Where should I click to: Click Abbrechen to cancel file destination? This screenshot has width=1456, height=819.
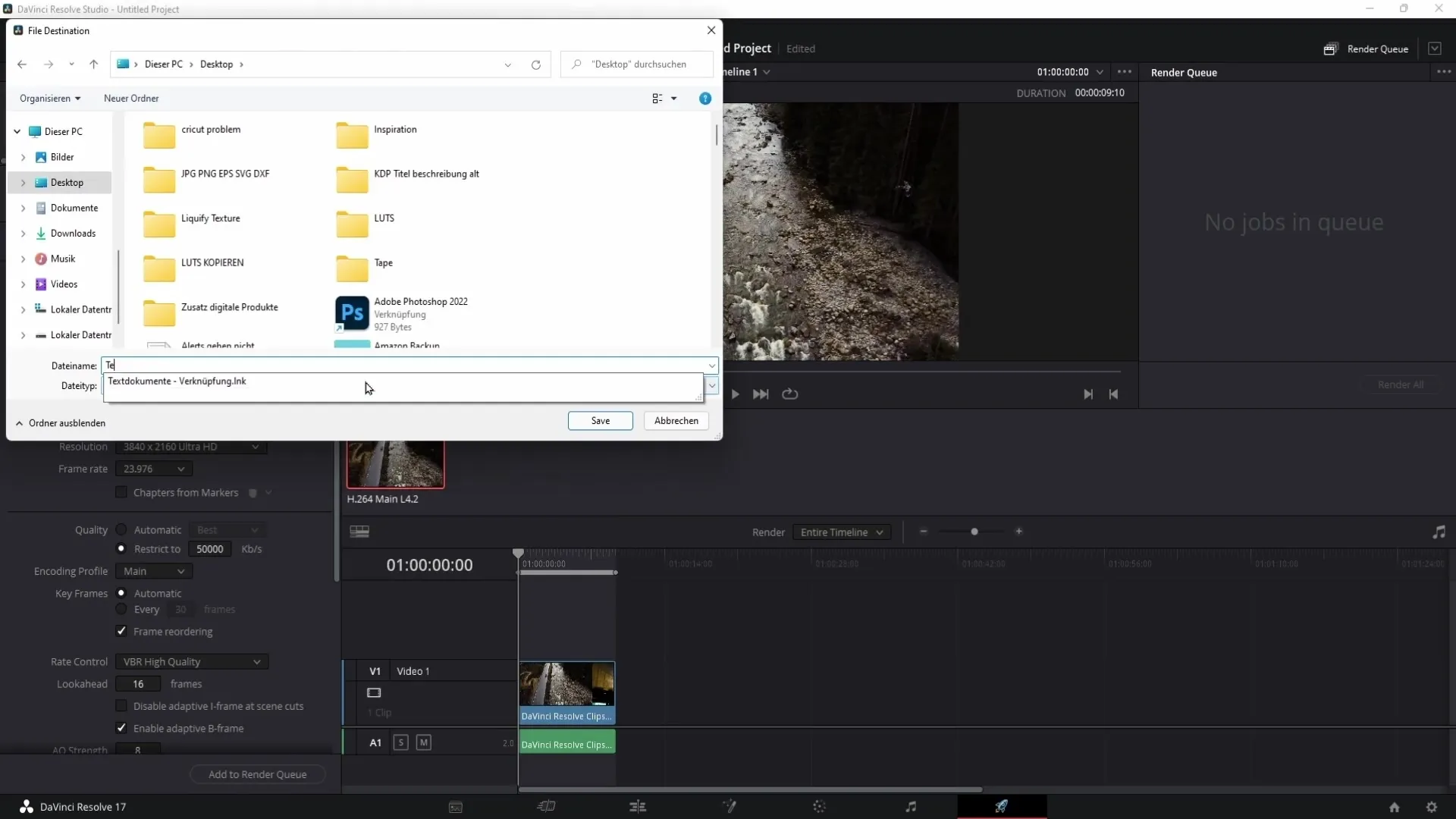pyautogui.click(x=676, y=420)
